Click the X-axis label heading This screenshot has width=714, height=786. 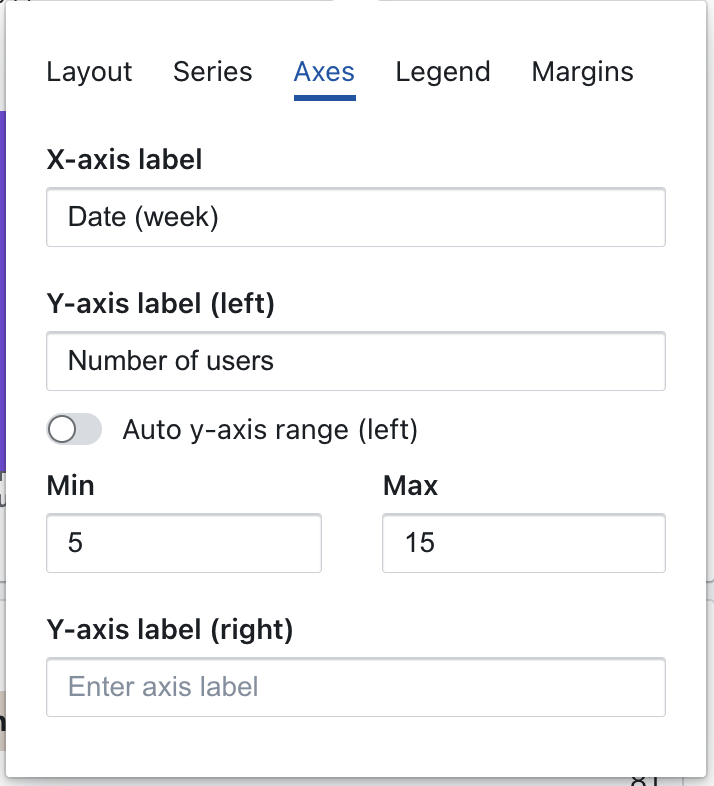point(124,159)
